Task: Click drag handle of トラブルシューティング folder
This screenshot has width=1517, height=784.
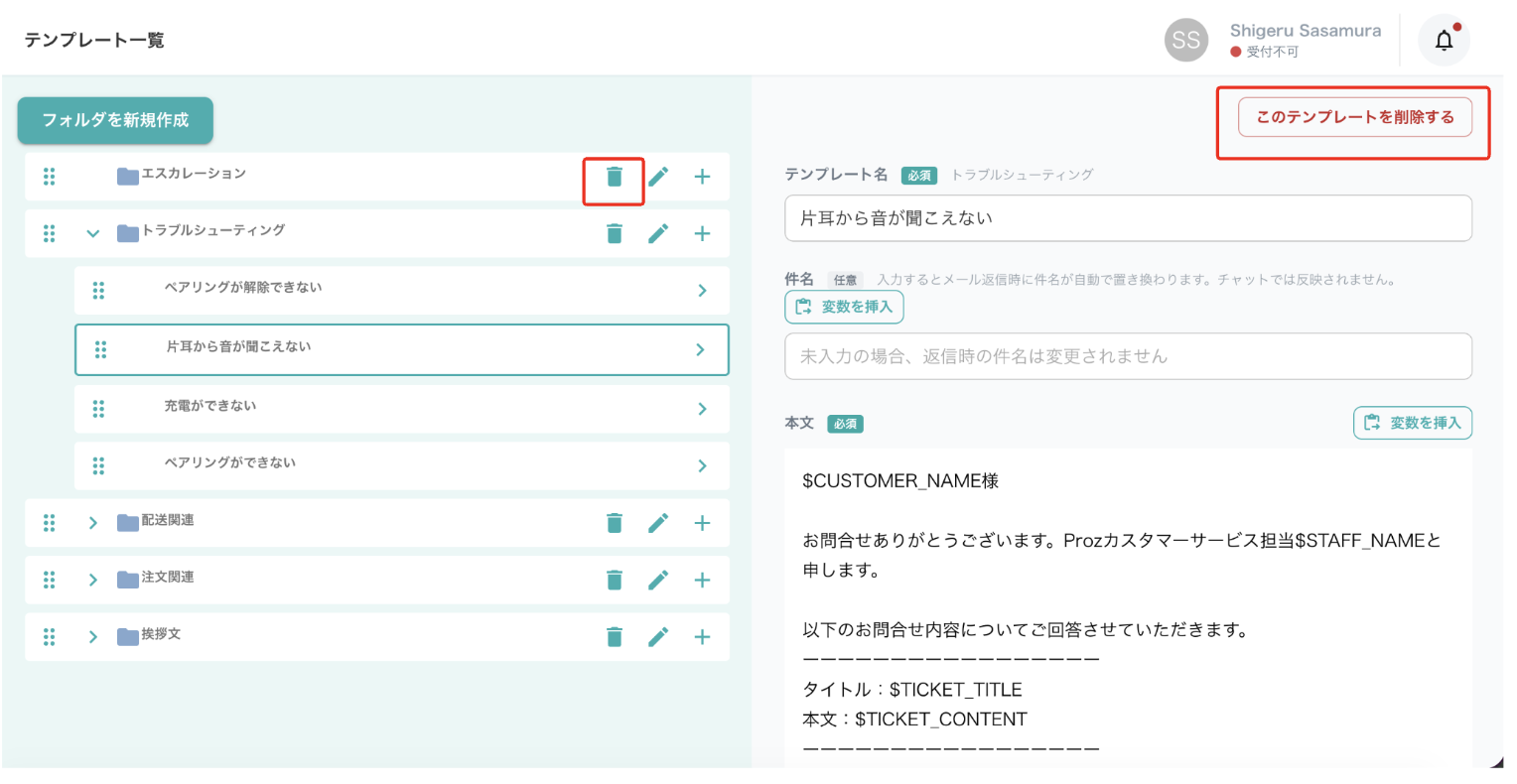Action: [49, 233]
